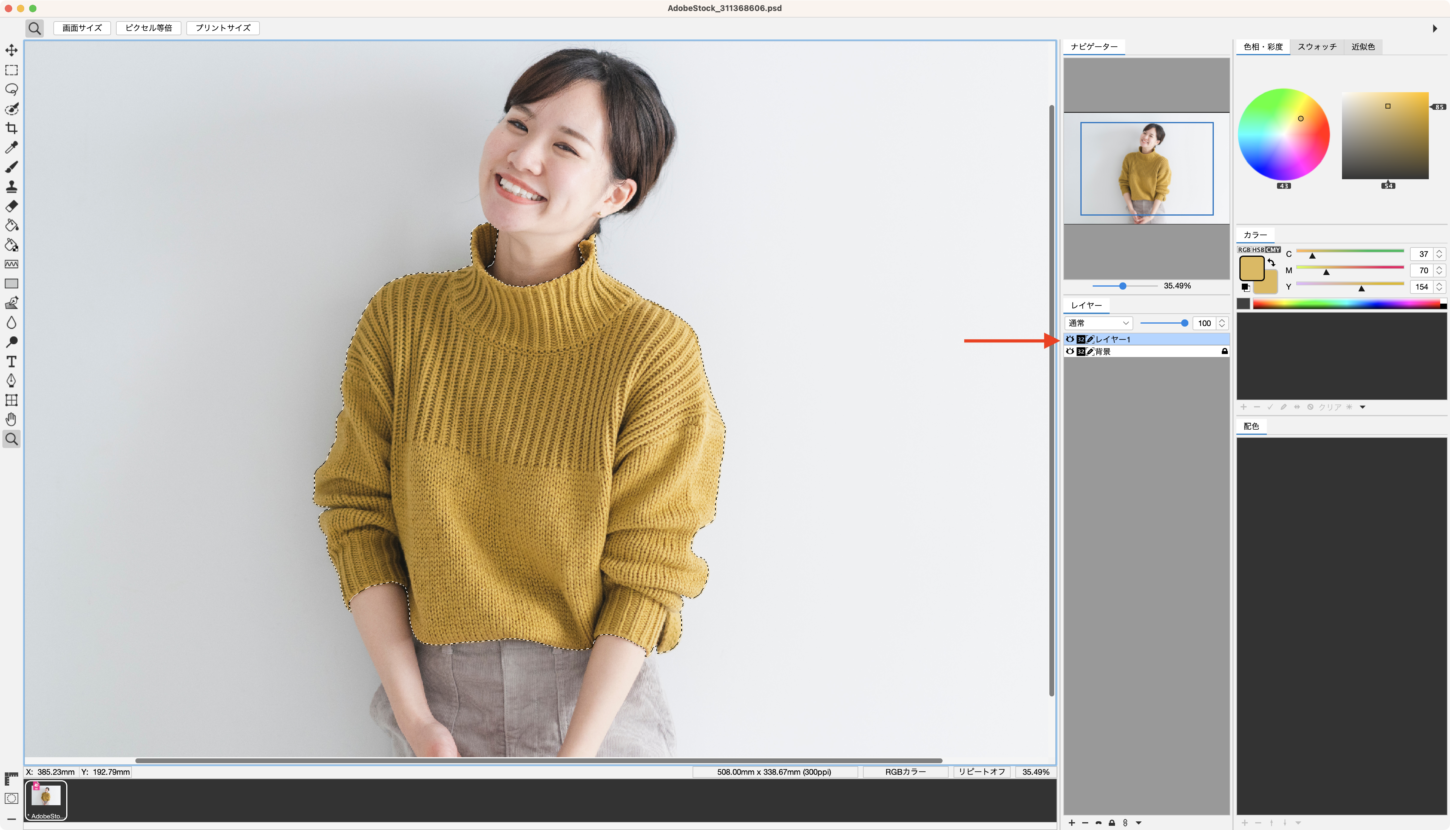This screenshot has width=1450, height=830.
Task: Open the 通常 blend mode dropdown
Action: (1098, 323)
